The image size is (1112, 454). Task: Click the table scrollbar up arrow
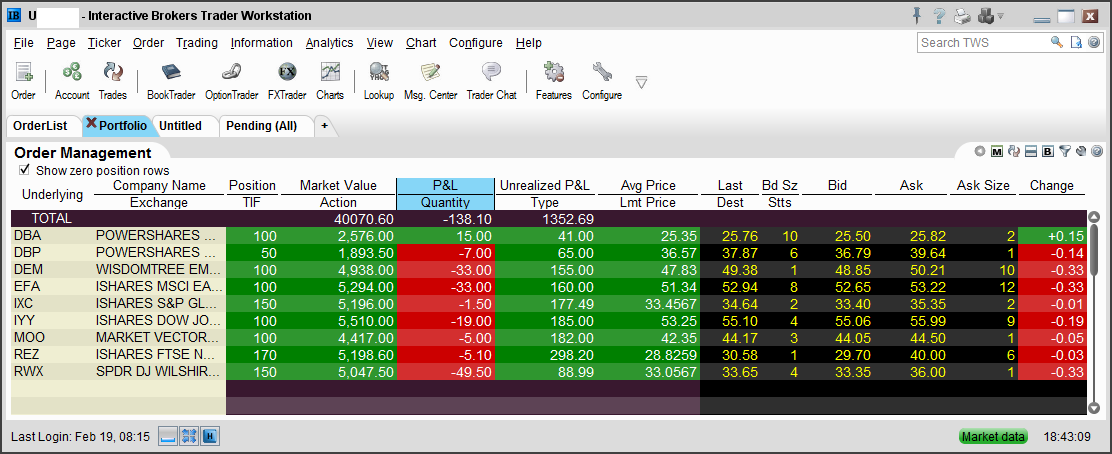[x=1094, y=217]
